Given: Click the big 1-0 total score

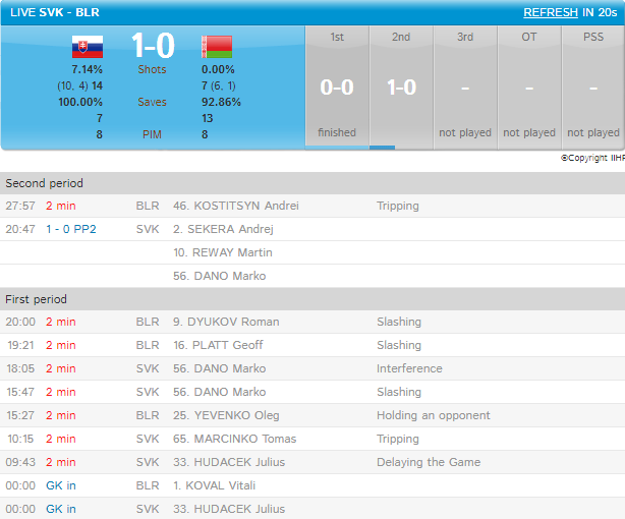Looking at the screenshot, I should (153, 45).
